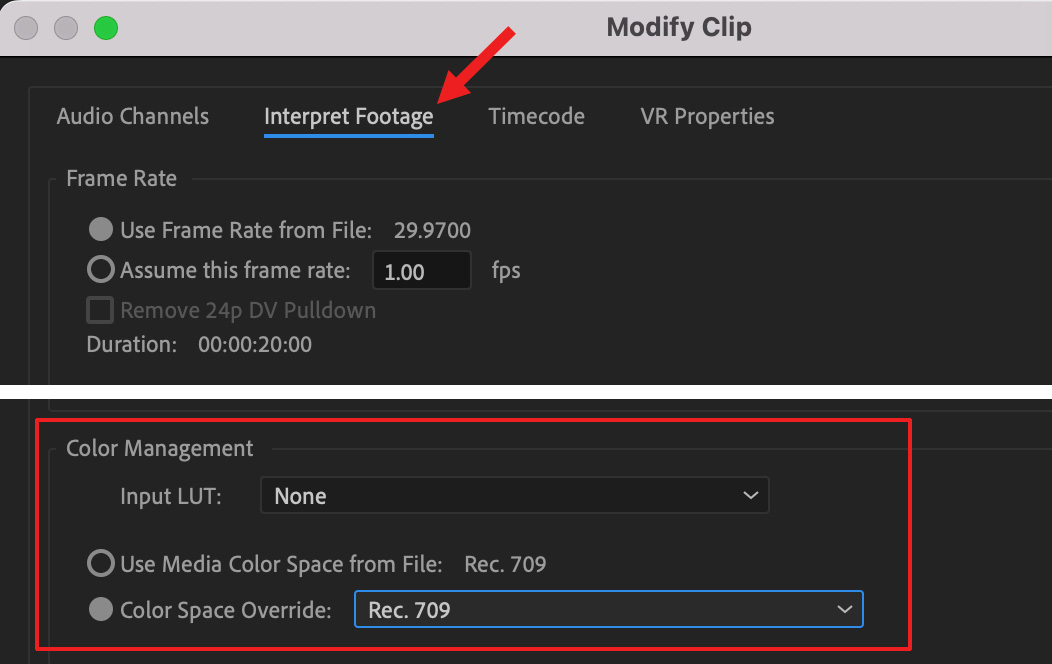This screenshot has height=664, width=1052.
Task: Open the Input LUT dropdown
Action: [x=514, y=496]
